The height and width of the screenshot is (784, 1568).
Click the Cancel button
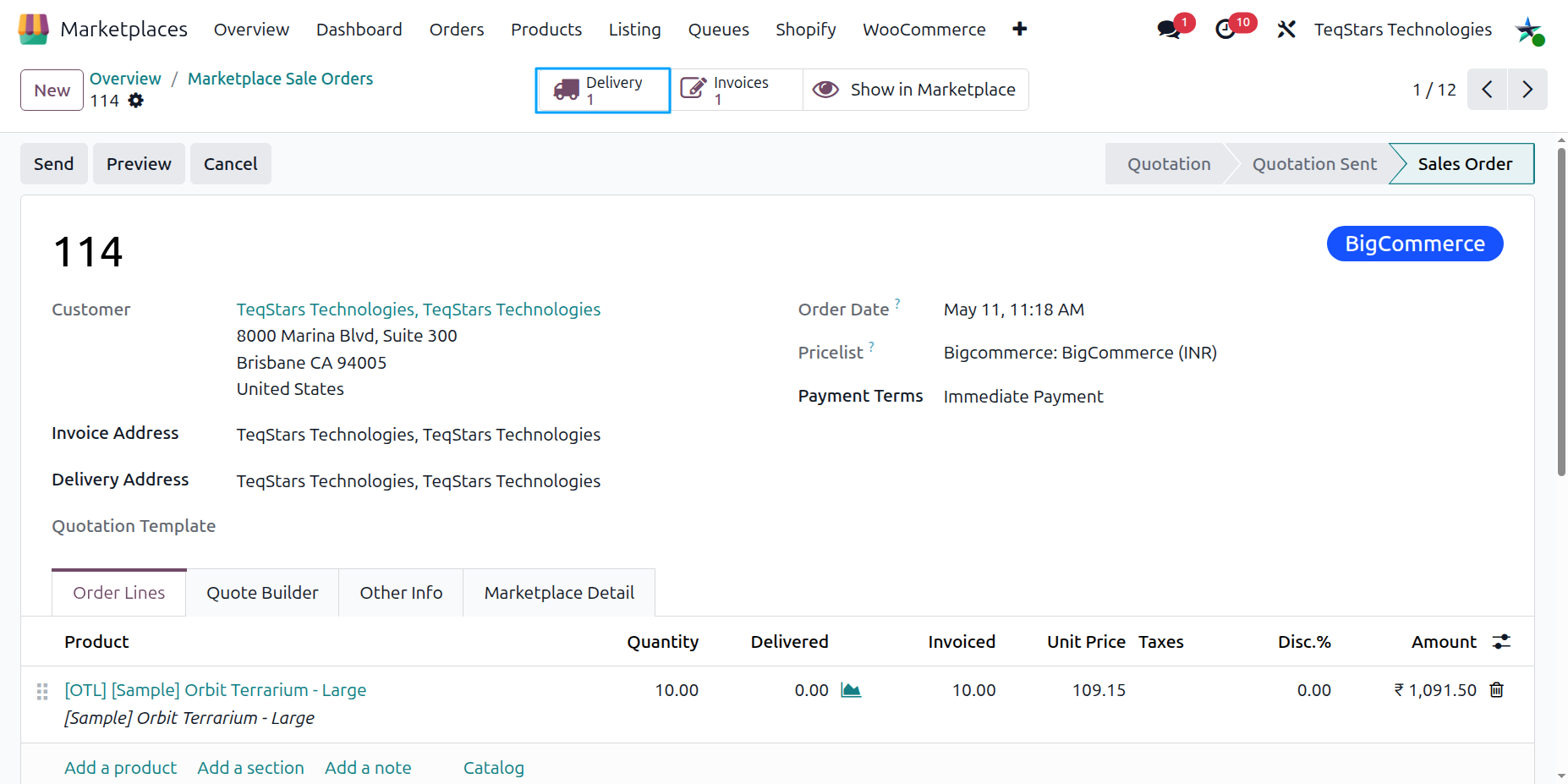click(231, 164)
